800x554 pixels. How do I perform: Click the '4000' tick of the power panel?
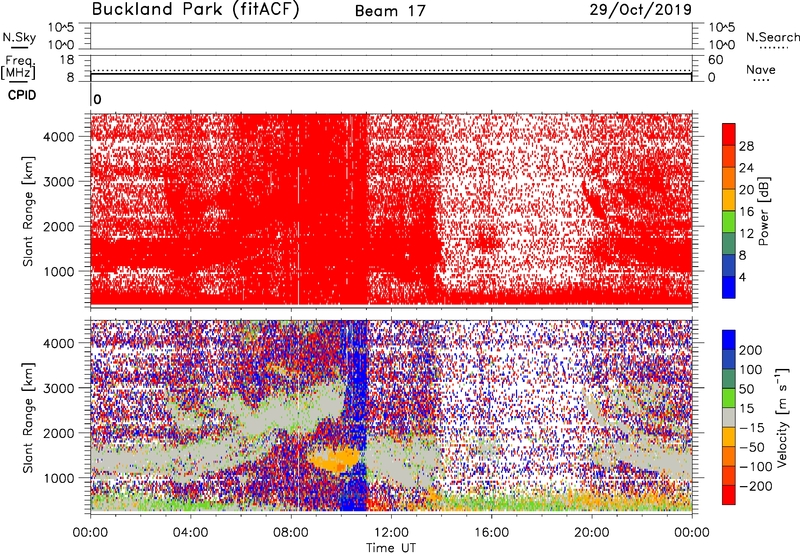click(x=59, y=137)
